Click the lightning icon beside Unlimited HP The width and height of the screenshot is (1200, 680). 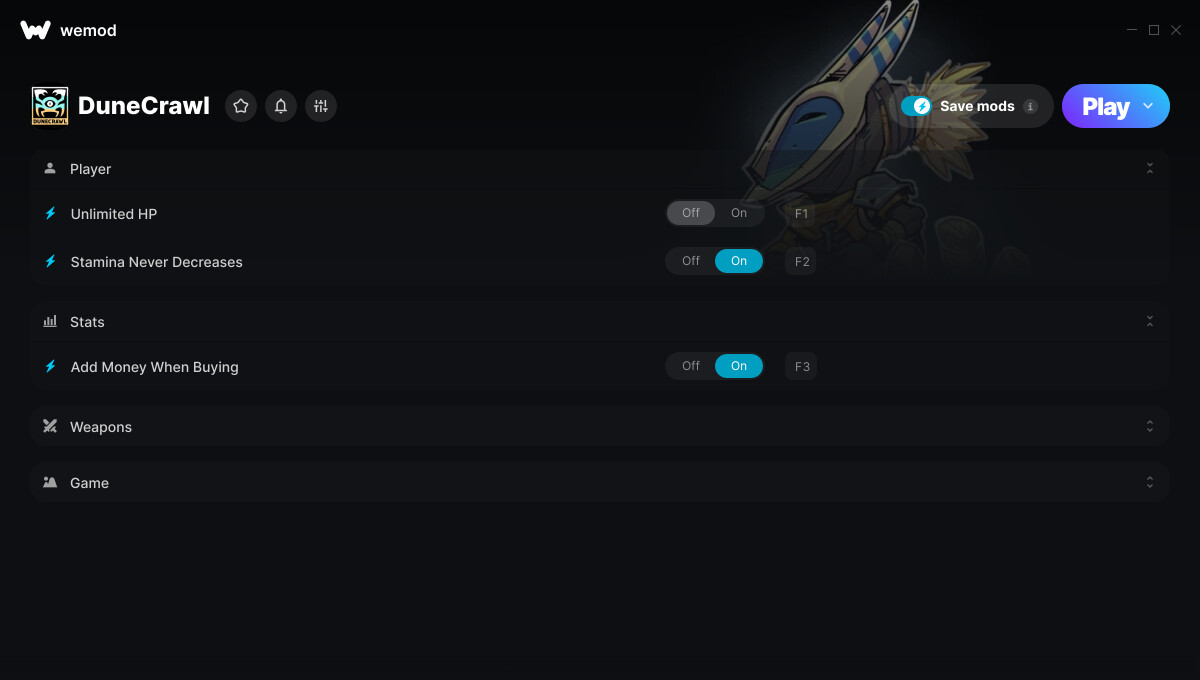coord(50,213)
